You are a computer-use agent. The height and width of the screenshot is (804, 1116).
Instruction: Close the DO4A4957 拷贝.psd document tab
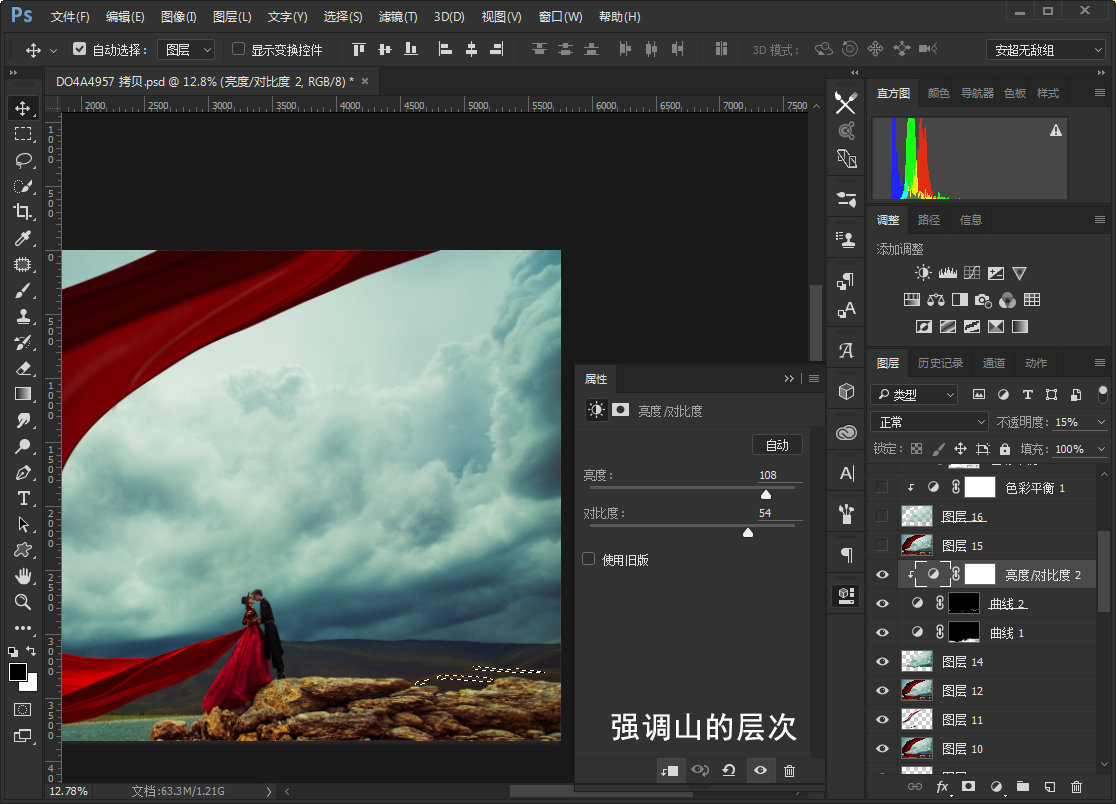pos(365,81)
